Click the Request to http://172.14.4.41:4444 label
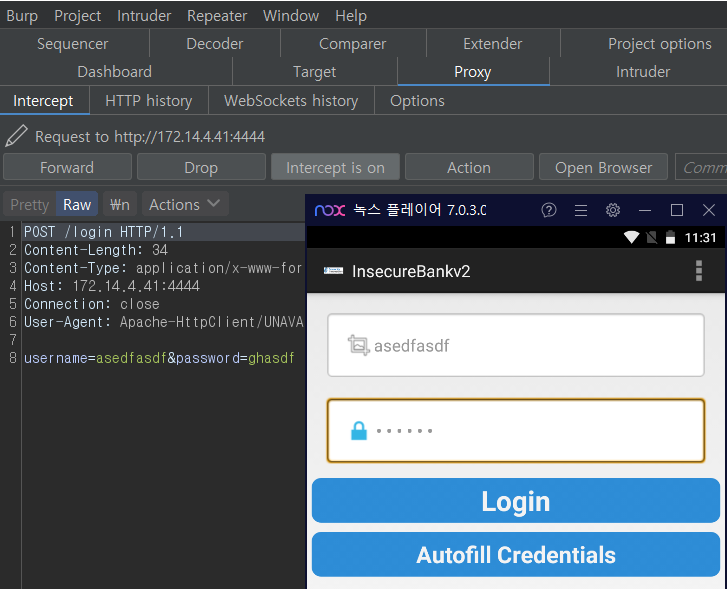This screenshot has height=589, width=727. pyautogui.click(x=150, y=136)
